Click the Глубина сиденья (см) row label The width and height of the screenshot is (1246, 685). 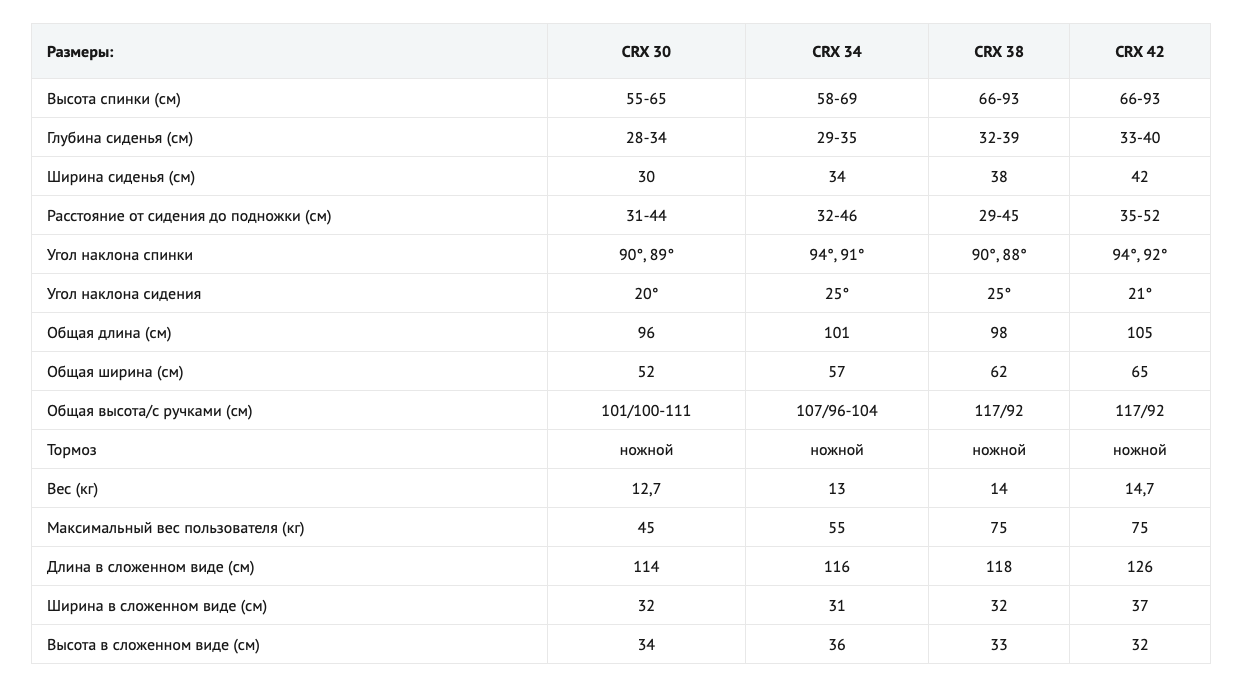120,138
